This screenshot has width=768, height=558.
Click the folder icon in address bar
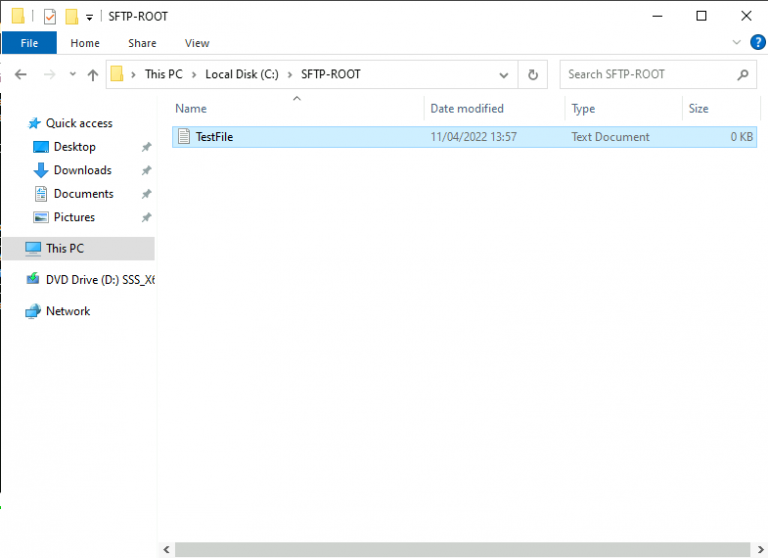point(117,74)
